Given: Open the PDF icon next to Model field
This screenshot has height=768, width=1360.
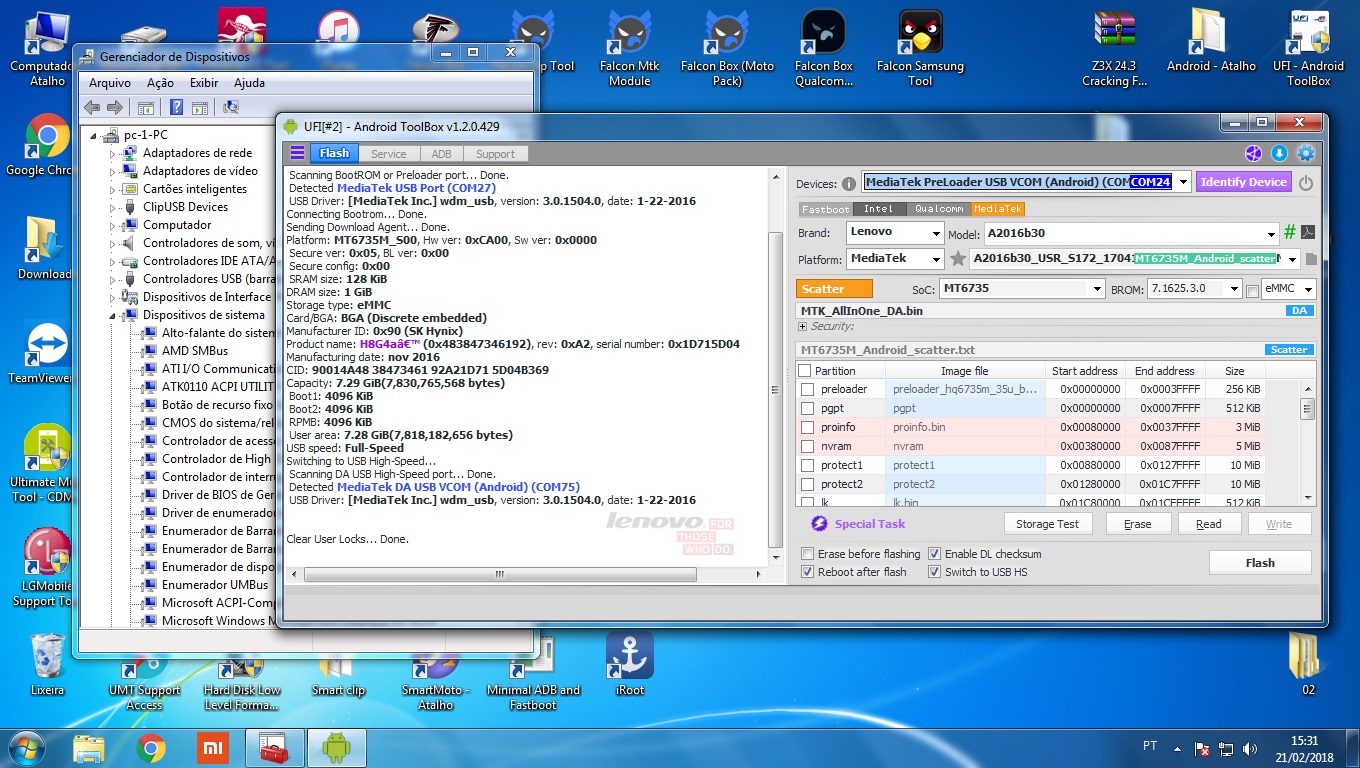Looking at the screenshot, I should (1308, 232).
